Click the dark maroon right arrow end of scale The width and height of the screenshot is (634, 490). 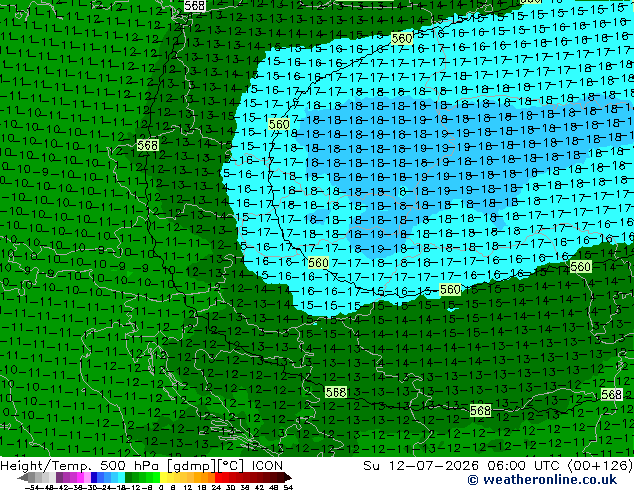(288, 478)
